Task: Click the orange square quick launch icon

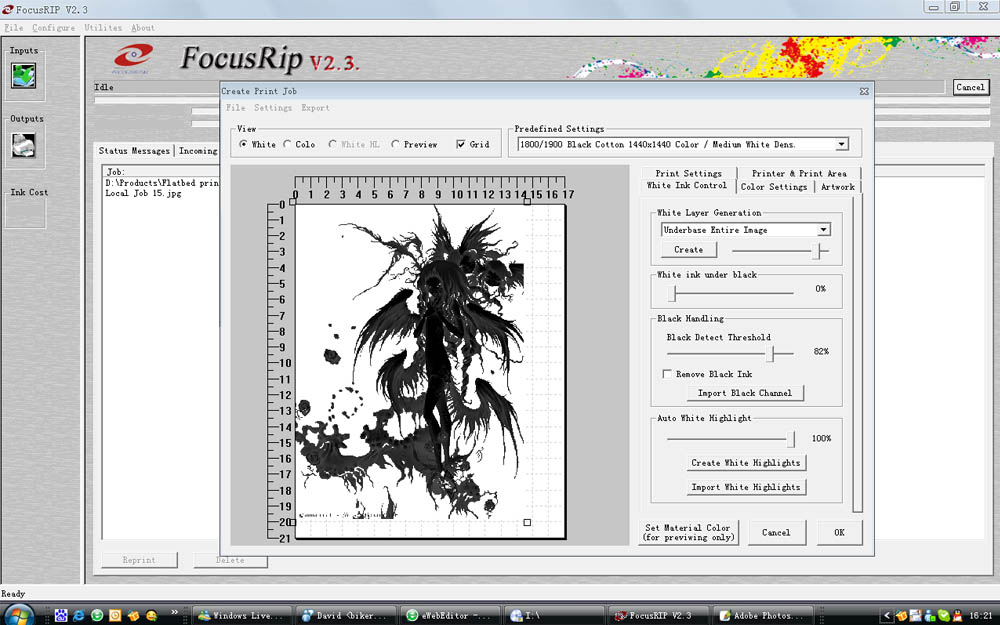Action: [115, 615]
